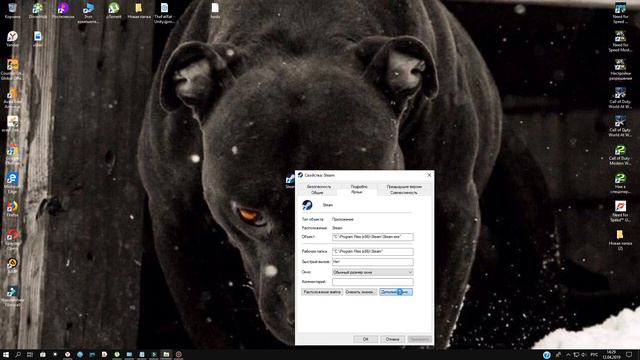This screenshot has height=360, width=640.
Task: Select the Counter-Strike Global Offensive shortcut
Action: (x=12, y=69)
